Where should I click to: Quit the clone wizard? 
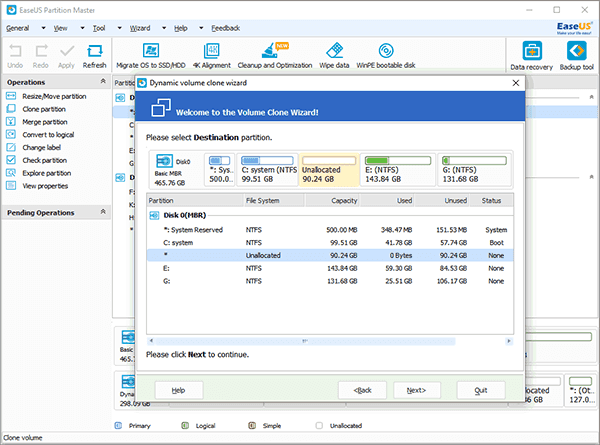481,390
